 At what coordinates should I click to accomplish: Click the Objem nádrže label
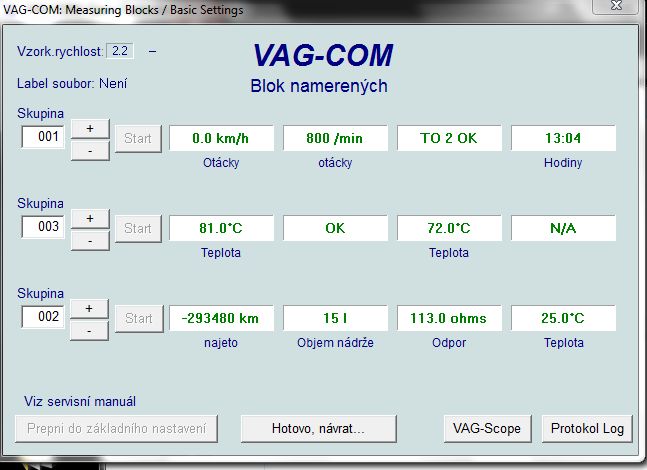click(x=335, y=343)
